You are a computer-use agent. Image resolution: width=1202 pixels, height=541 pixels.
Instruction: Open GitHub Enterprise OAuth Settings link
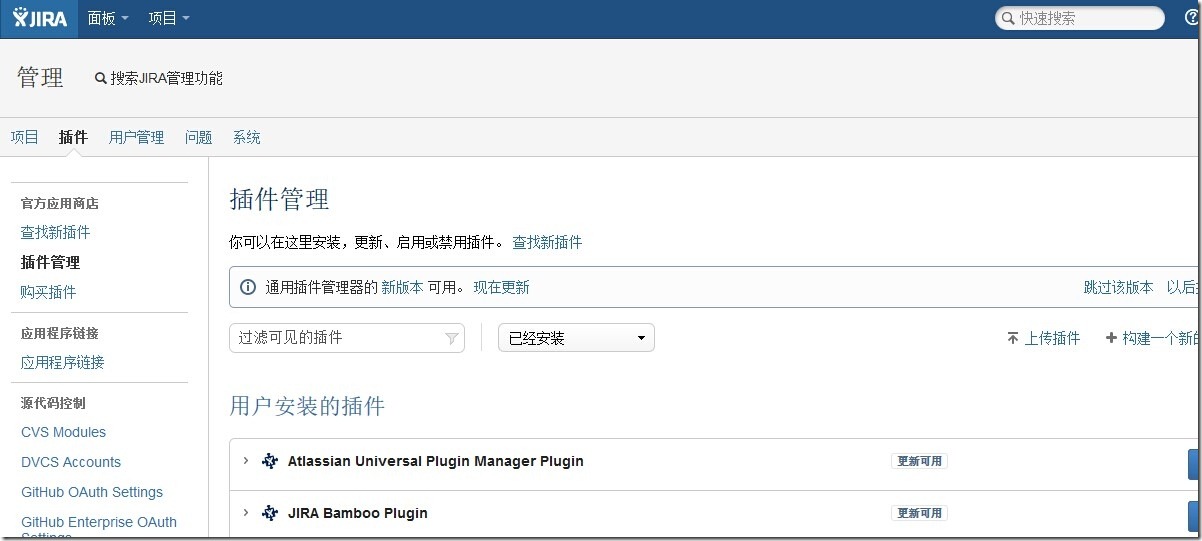pos(99,528)
